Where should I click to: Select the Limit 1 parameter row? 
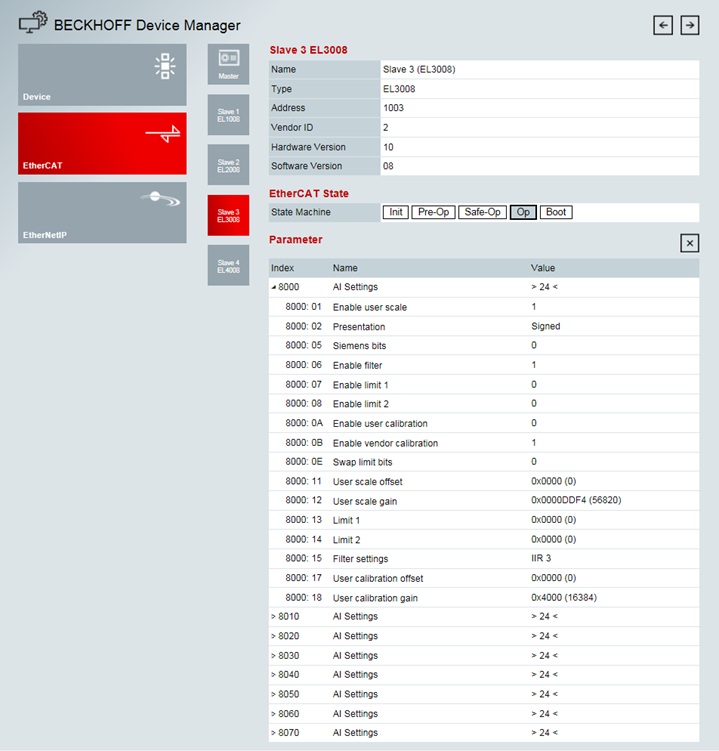(x=484, y=520)
